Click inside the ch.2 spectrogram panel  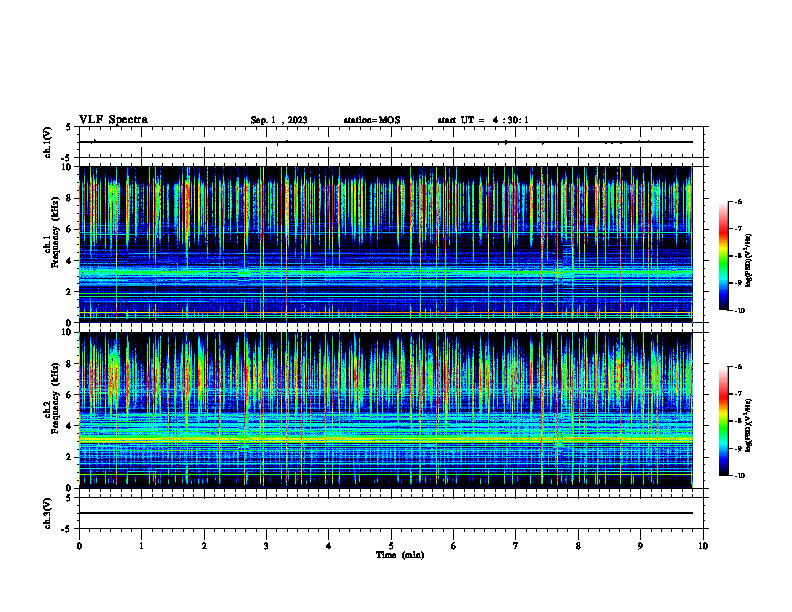click(385, 410)
